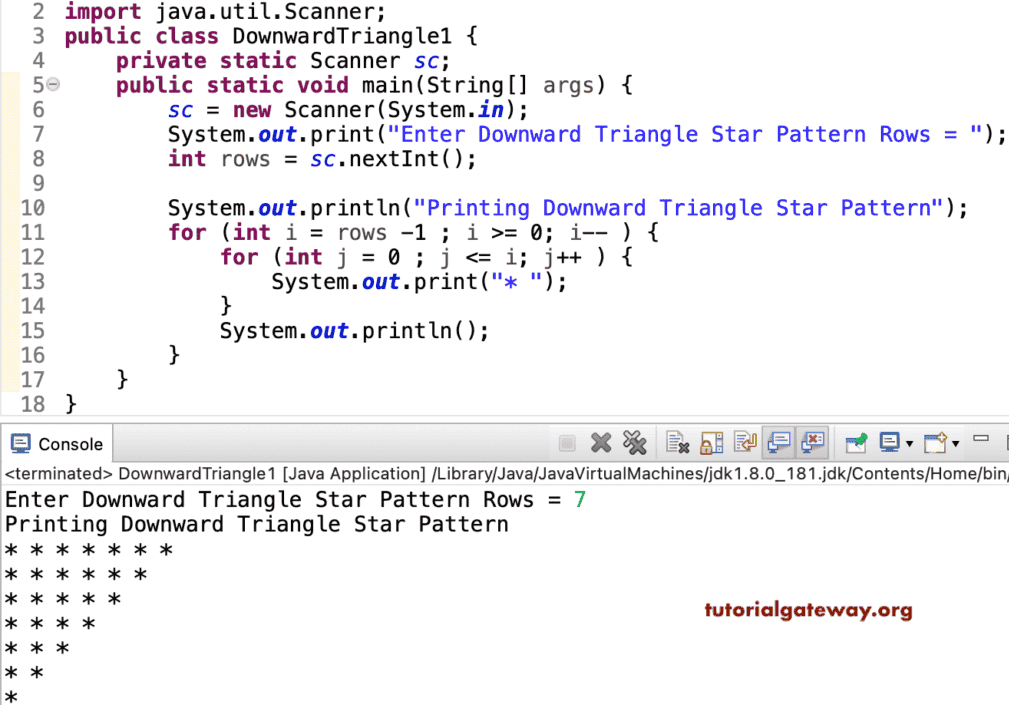Screen dimensions: 1009x705
Task: Click the Display Selected Console icon
Action: coord(889,443)
